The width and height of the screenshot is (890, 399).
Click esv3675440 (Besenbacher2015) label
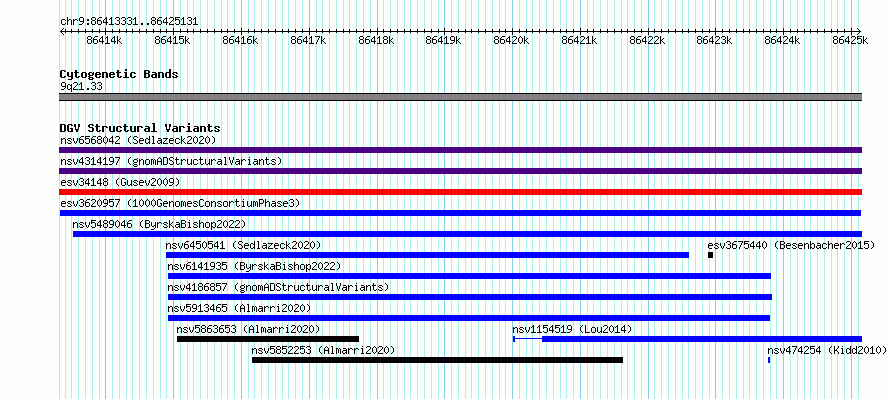791,245
